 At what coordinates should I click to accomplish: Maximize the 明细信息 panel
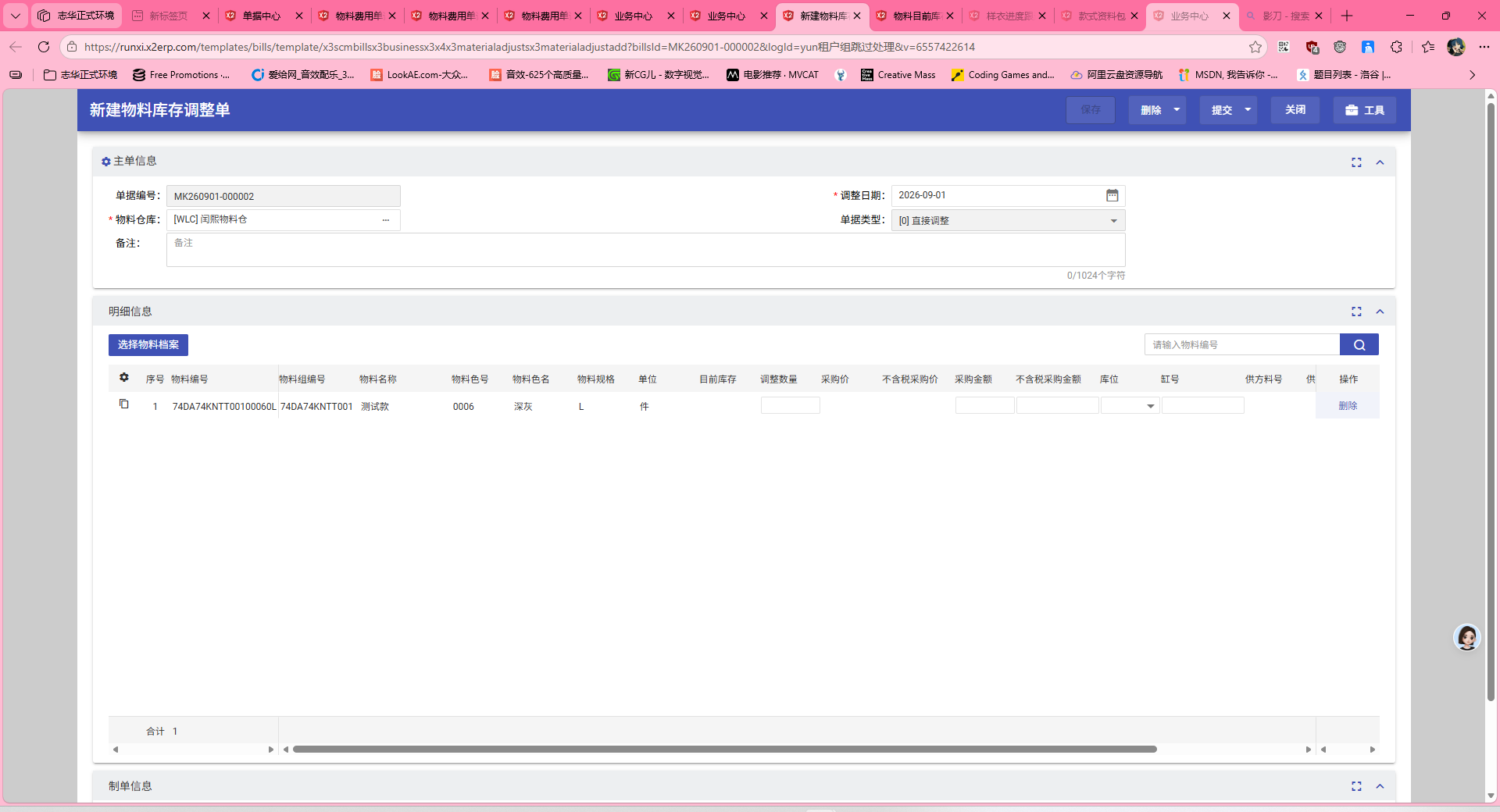[1356, 312]
